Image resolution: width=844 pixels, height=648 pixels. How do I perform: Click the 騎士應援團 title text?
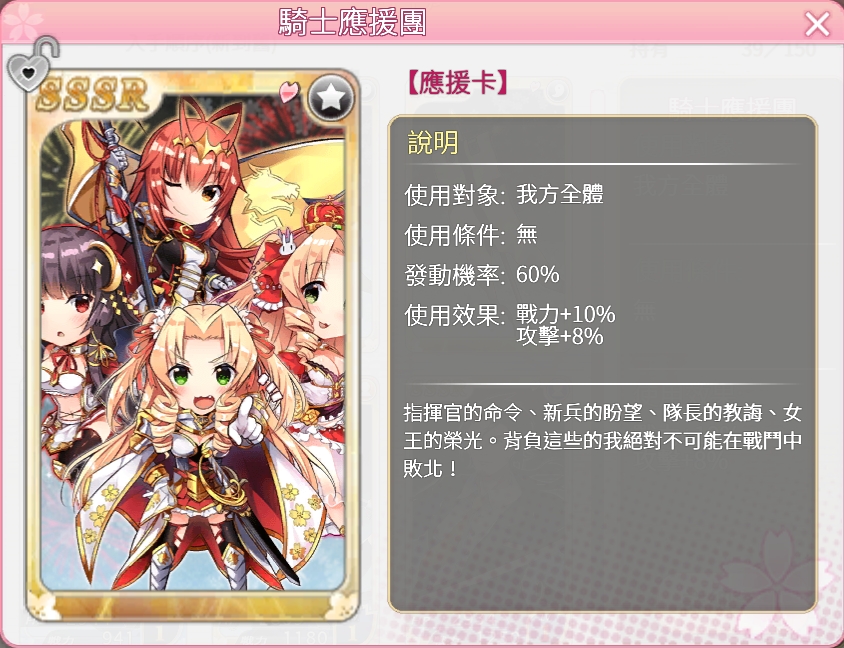pyautogui.click(x=353, y=23)
